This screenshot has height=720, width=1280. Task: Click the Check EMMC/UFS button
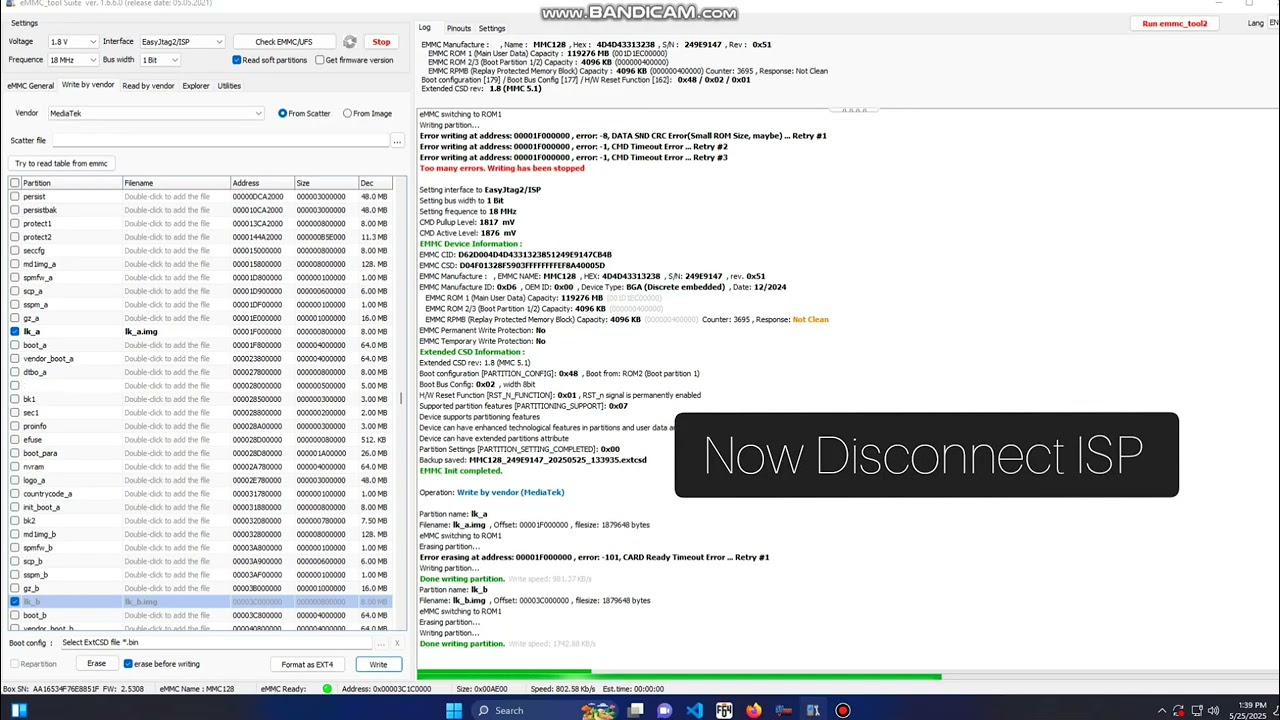tap(284, 42)
